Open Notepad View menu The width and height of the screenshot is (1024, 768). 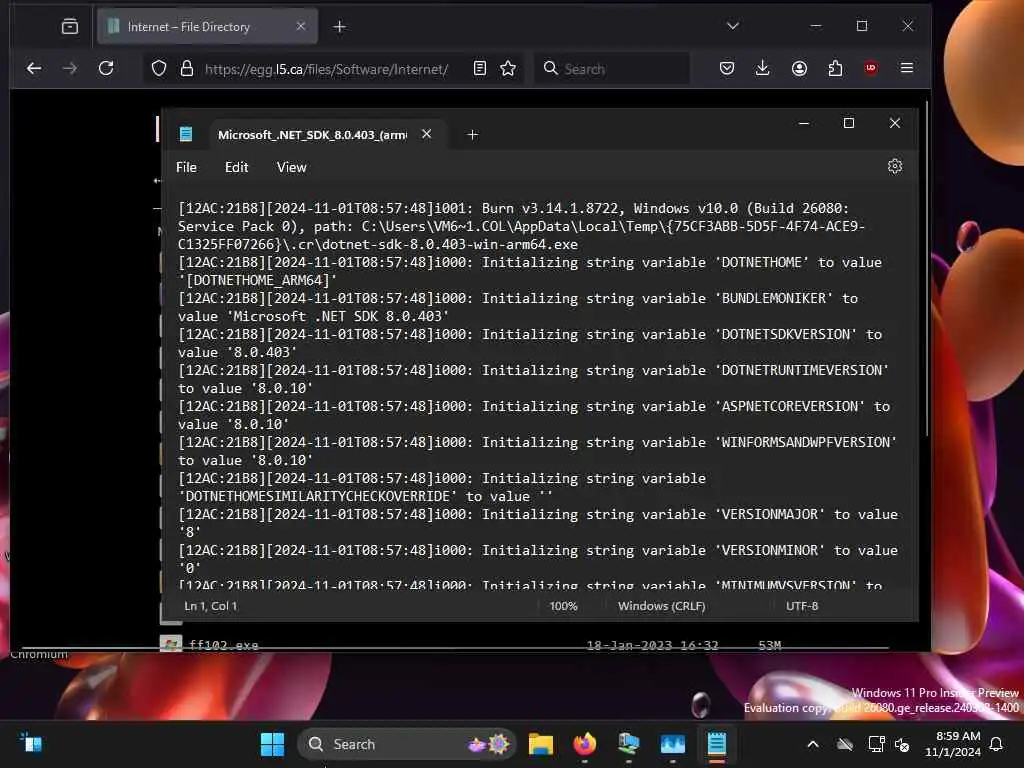click(291, 167)
